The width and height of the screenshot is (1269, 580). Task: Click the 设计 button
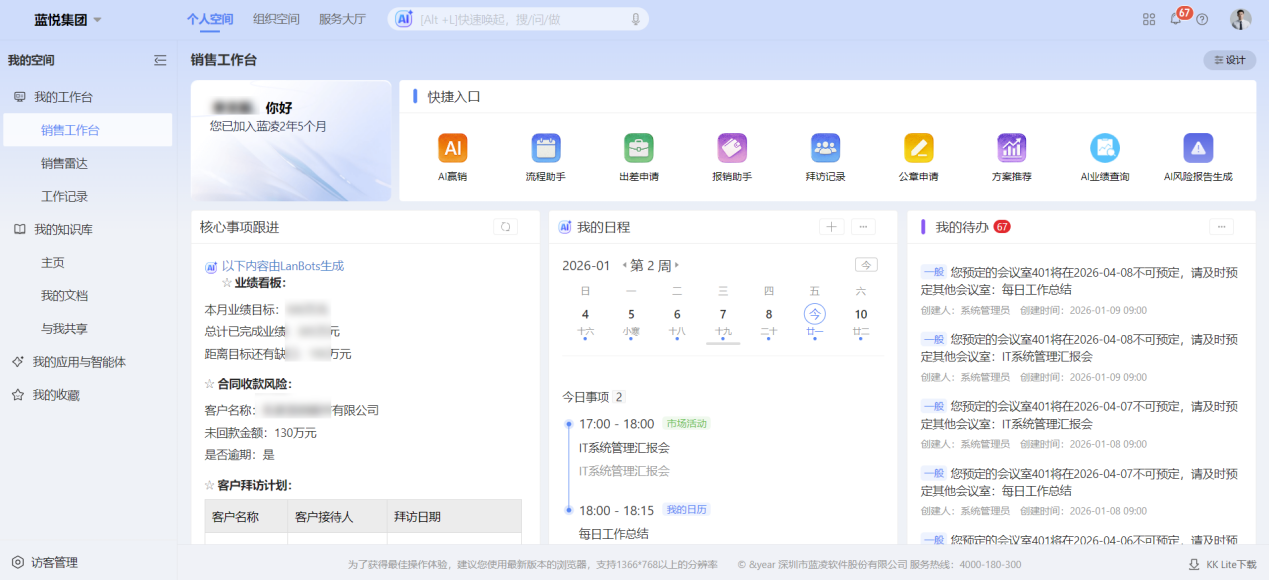pyautogui.click(x=1229, y=60)
